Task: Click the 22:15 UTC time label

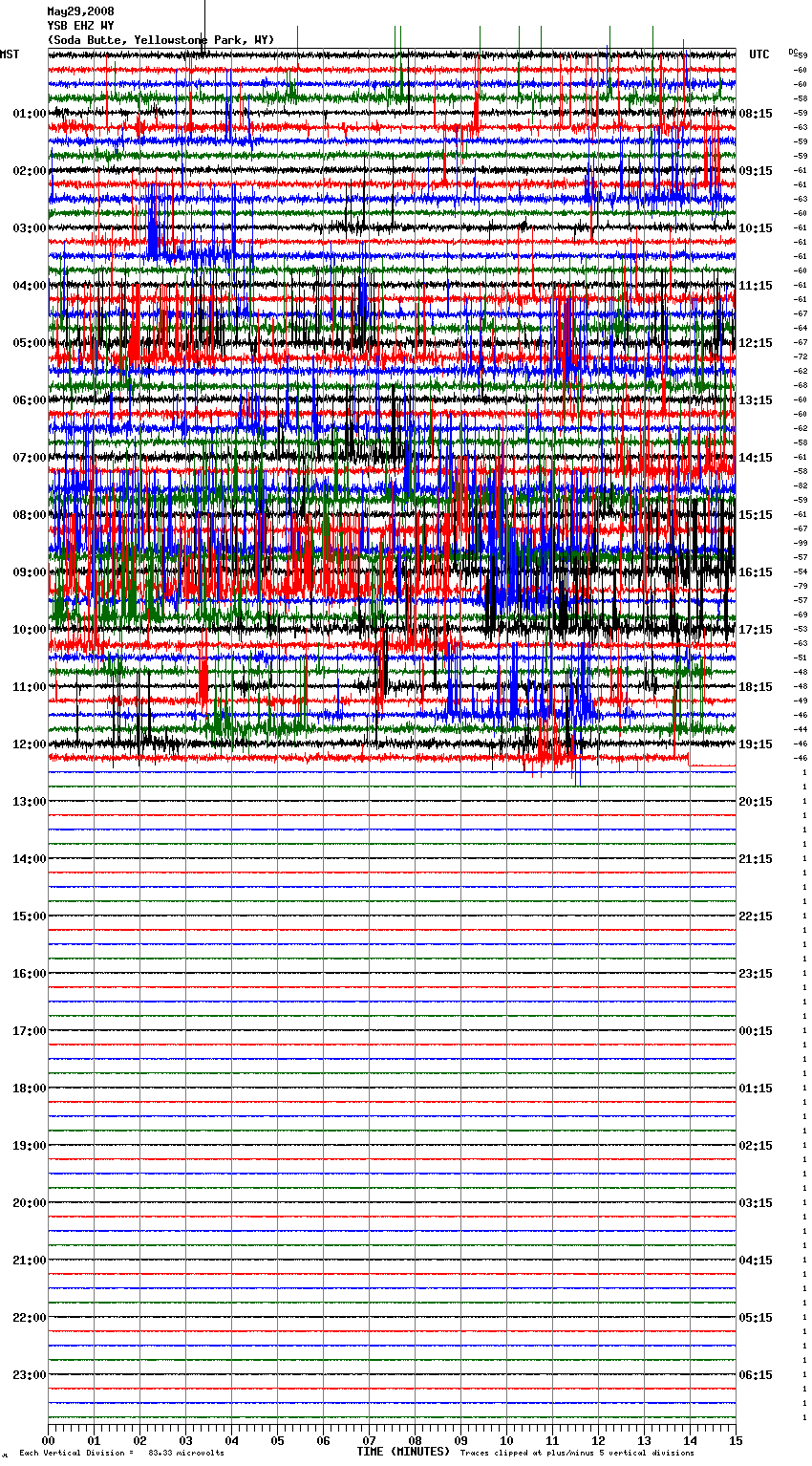Action: pos(756,916)
